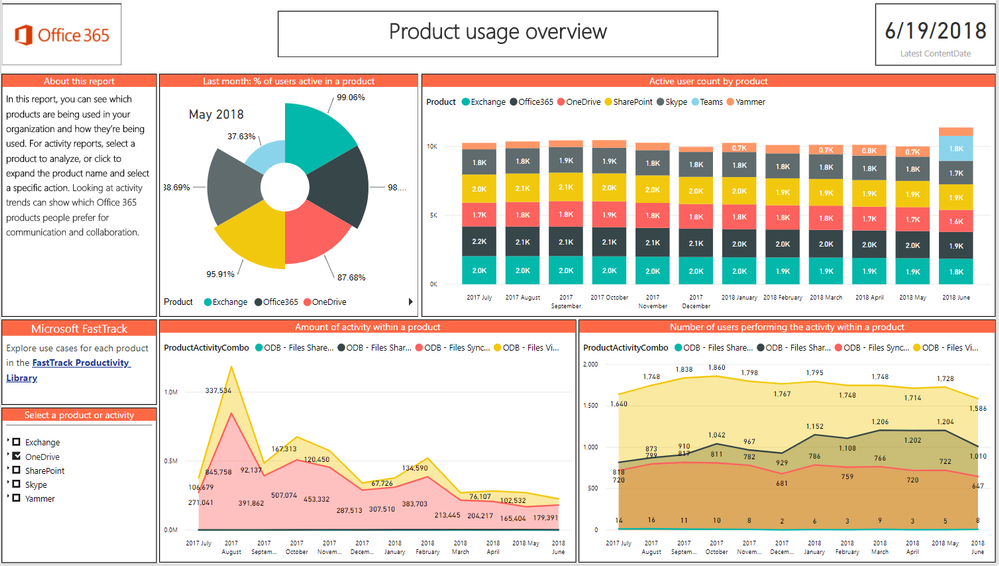Expand the SharePoint tree arrow
Image resolution: width=999 pixels, height=566 pixels.
(x=8, y=468)
